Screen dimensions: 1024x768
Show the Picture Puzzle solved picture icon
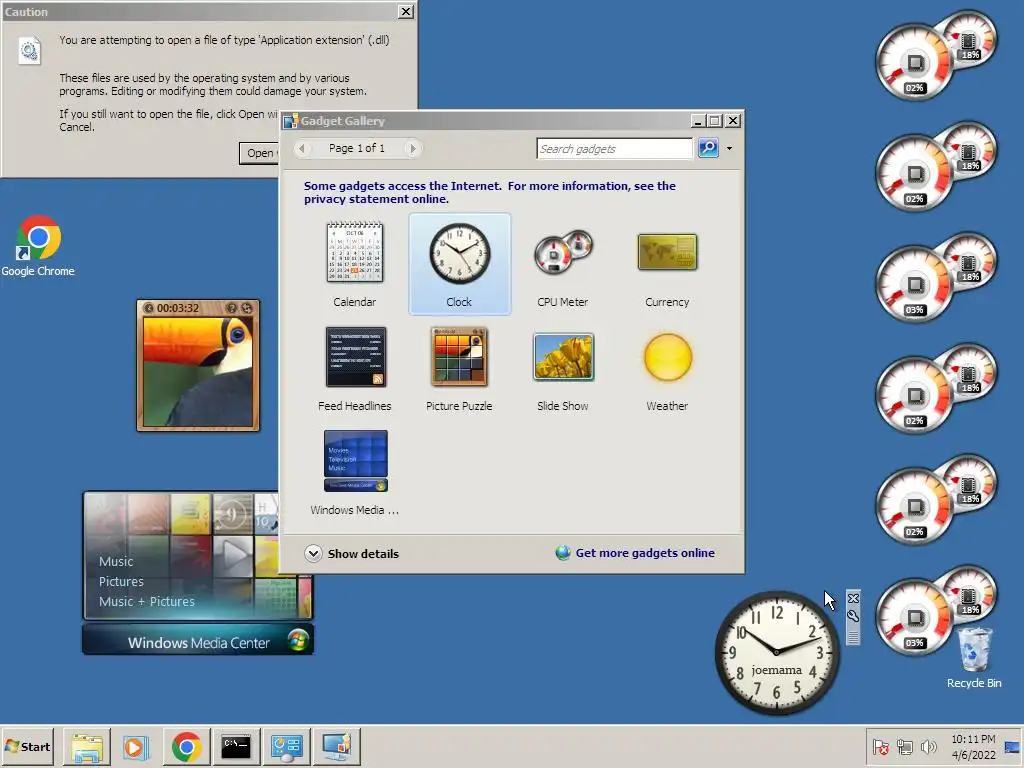pos(231,308)
